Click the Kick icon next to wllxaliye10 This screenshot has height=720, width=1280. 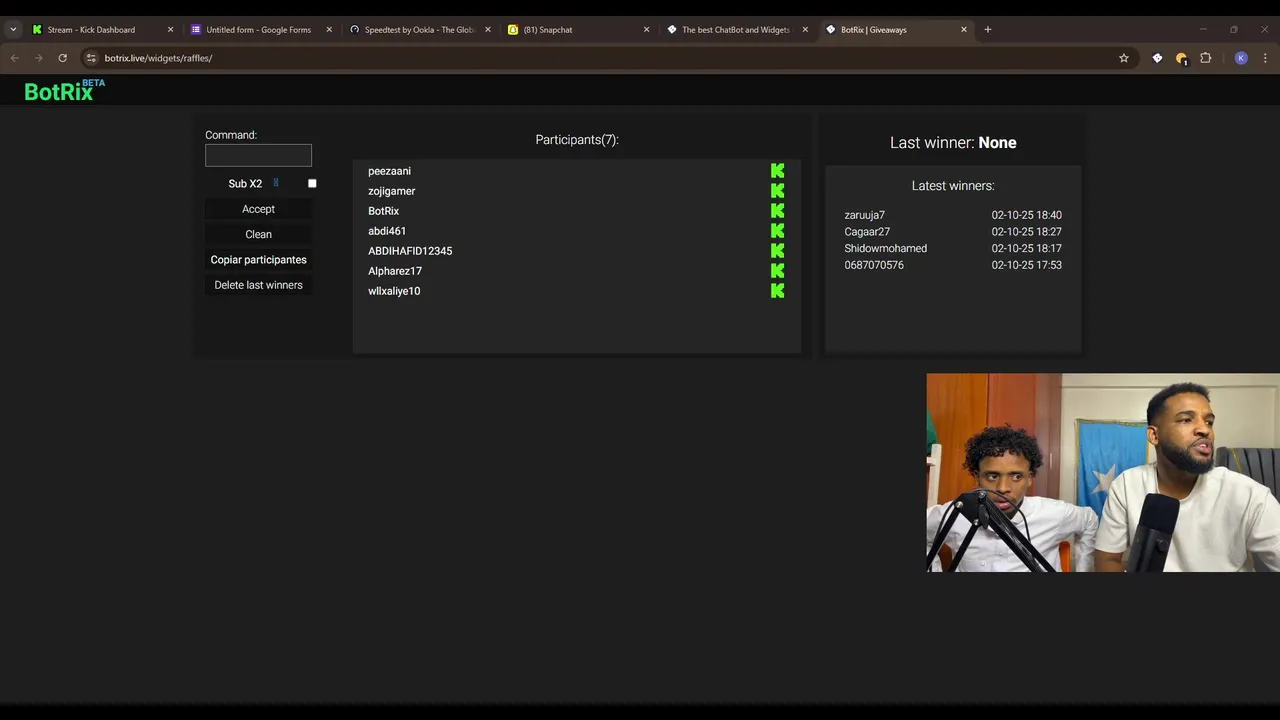[x=777, y=291]
